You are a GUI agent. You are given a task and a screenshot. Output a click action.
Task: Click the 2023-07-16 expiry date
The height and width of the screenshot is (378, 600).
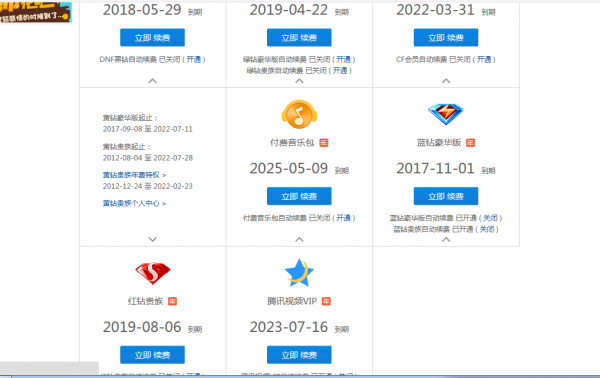[x=289, y=327]
